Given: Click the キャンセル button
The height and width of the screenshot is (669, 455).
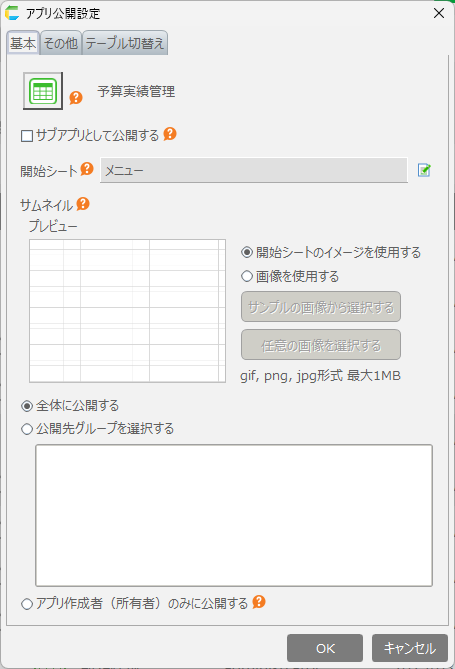Looking at the screenshot, I should (410, 648).
